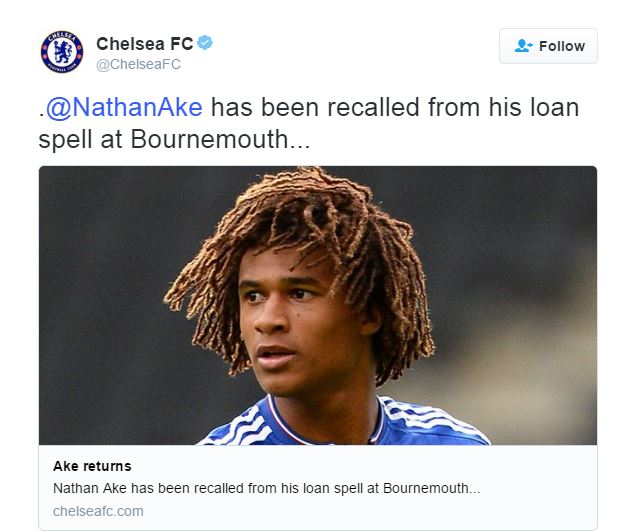Open the "Ake returns" card headline

[x=92, y=466]
